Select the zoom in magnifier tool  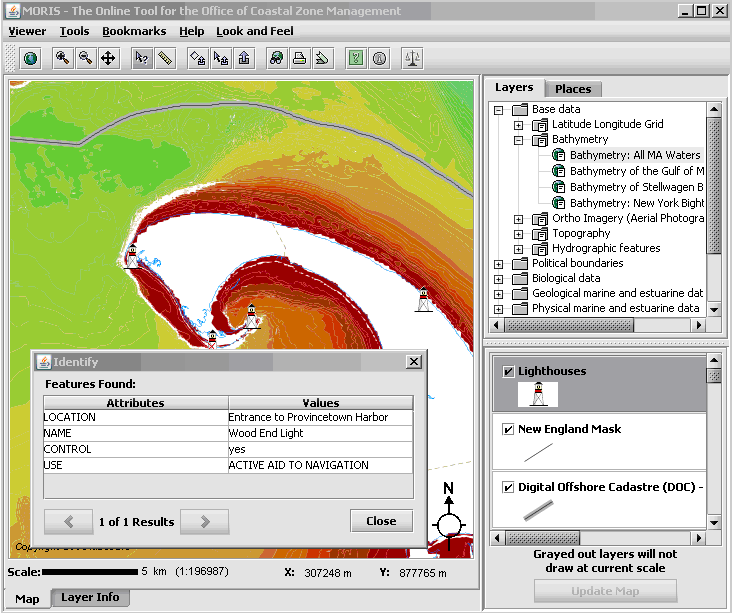point(62,58)
